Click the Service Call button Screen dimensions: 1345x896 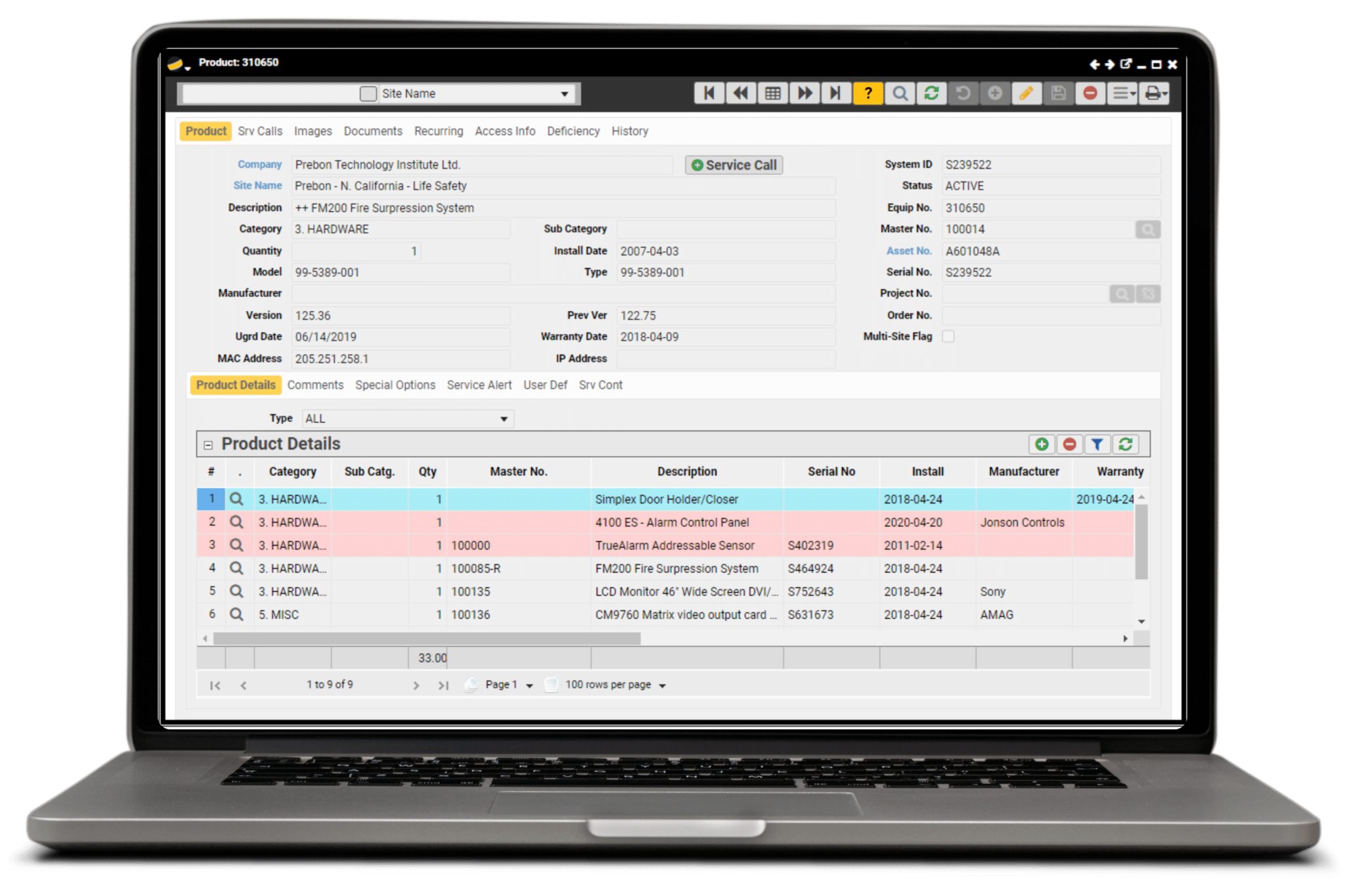[x=734, y=165]
